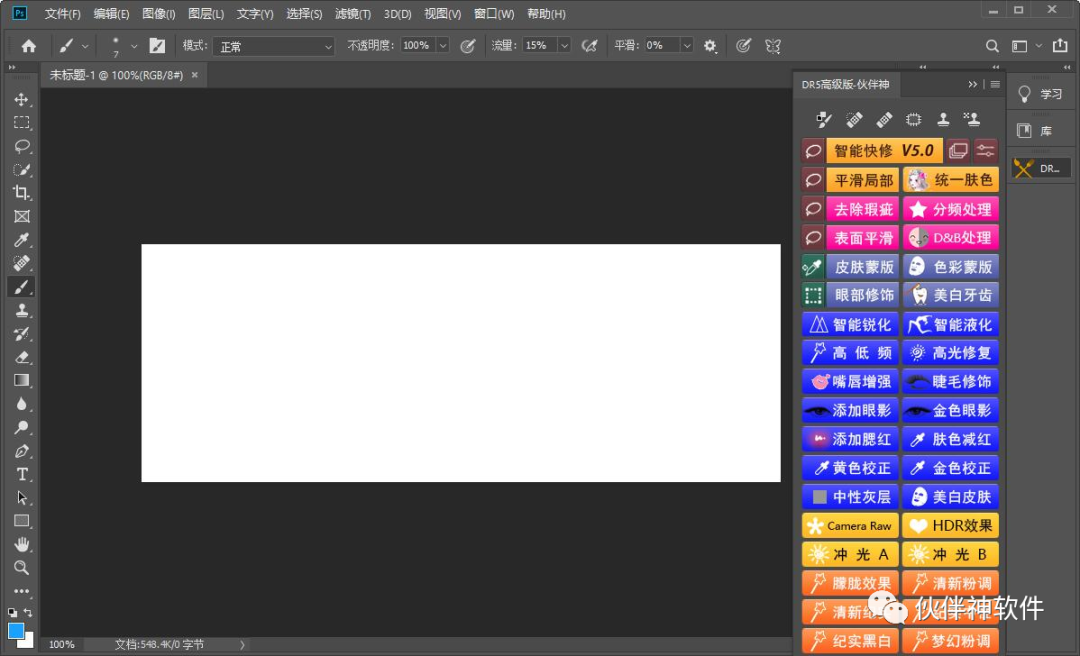Open the 文件(F) menu
Image resolution: width=1080 pixels, height=656 pixels.
[x=62, y=14]
